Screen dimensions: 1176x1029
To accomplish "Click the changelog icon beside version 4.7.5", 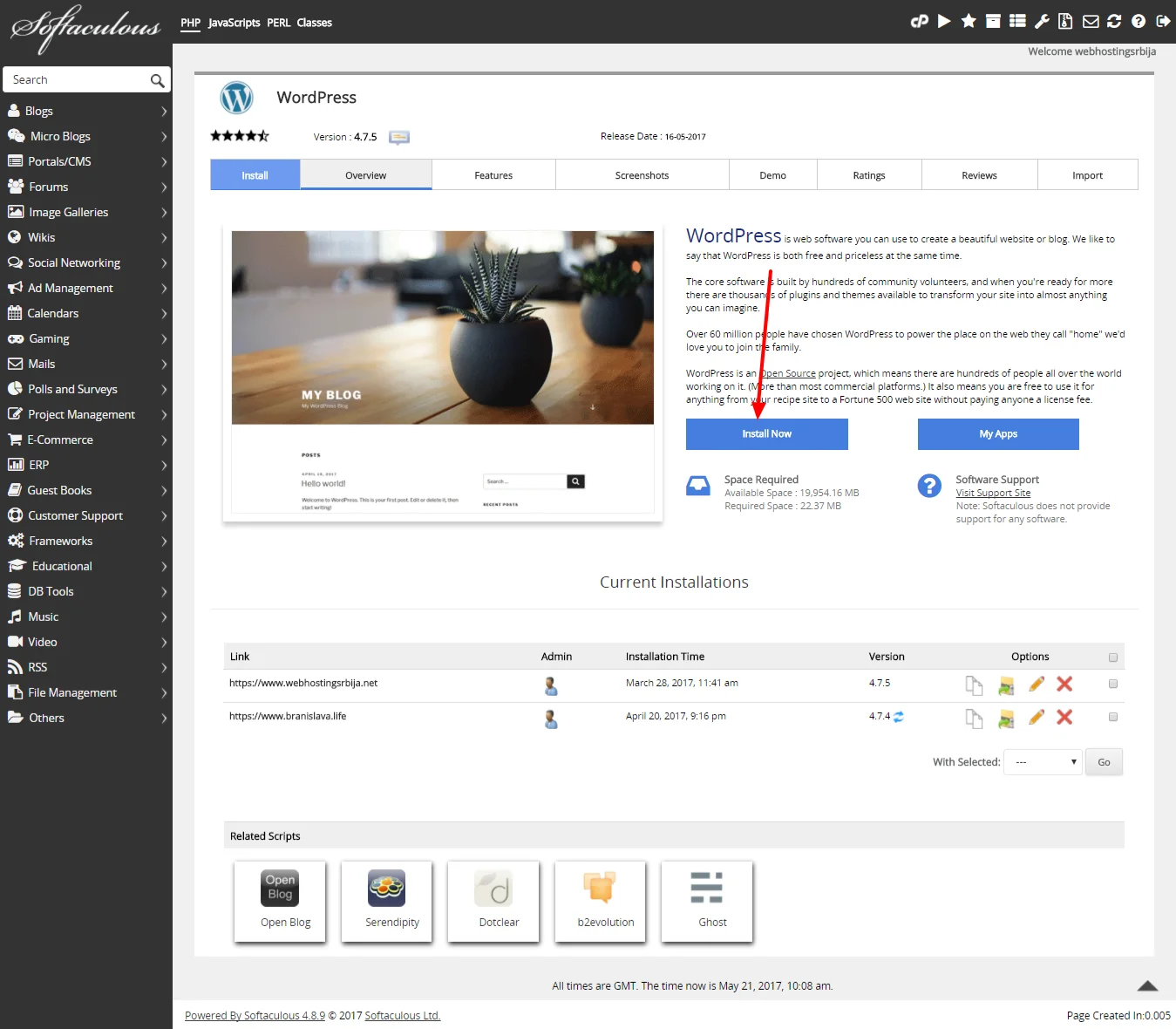I will point(399,137).
